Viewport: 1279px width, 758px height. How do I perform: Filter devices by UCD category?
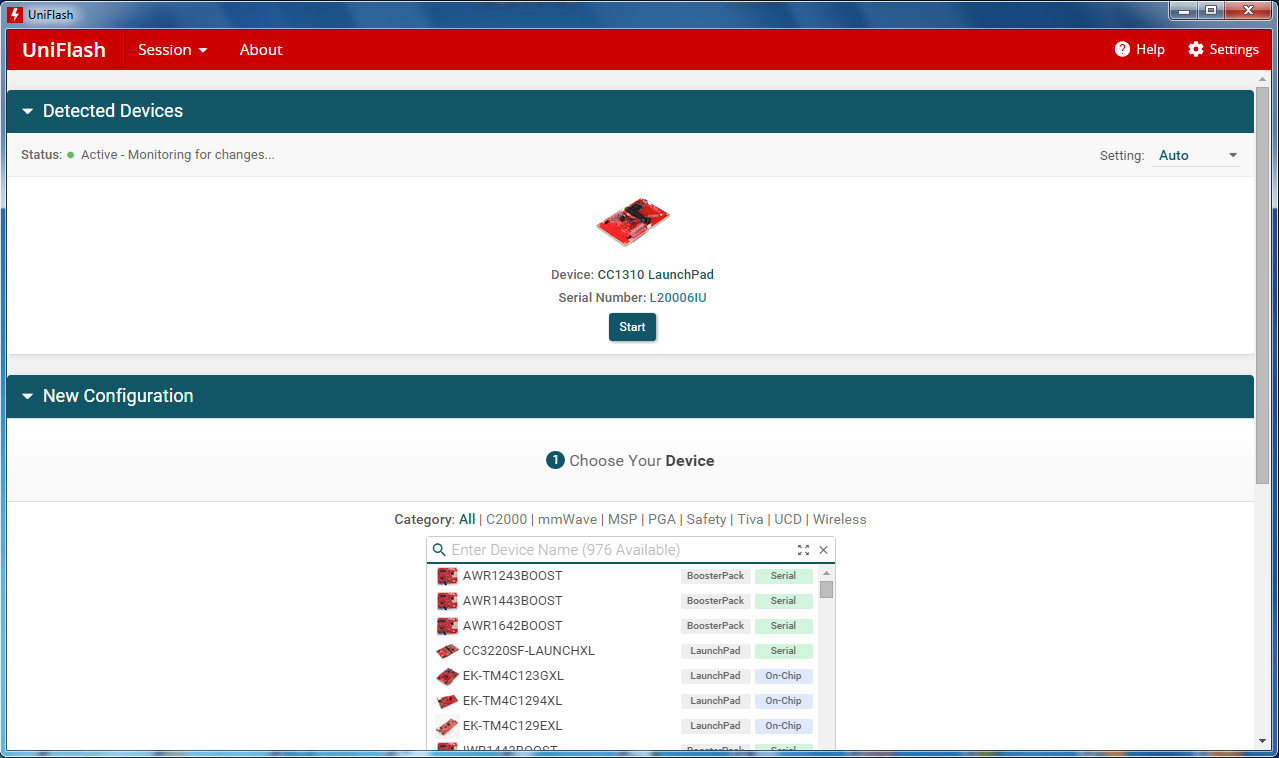[788, 520]
